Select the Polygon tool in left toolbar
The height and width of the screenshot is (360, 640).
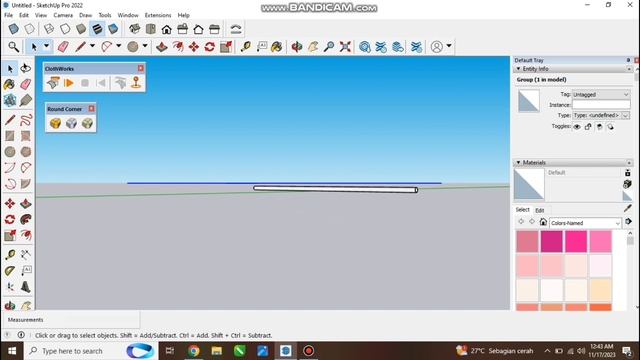[26, 152]
